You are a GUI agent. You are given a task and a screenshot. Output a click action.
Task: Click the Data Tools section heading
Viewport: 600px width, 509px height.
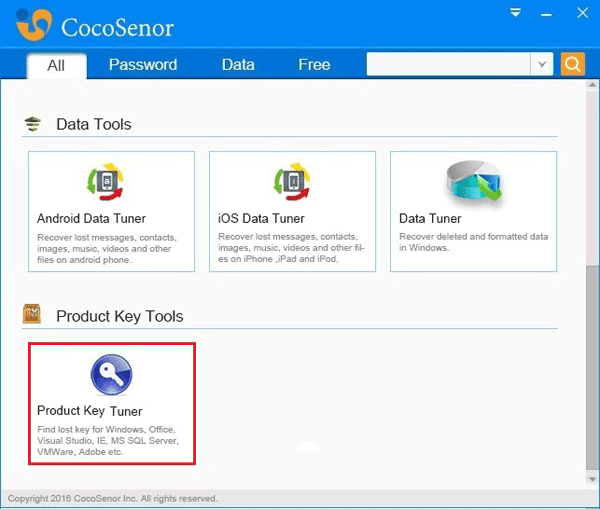click(94, 124)
